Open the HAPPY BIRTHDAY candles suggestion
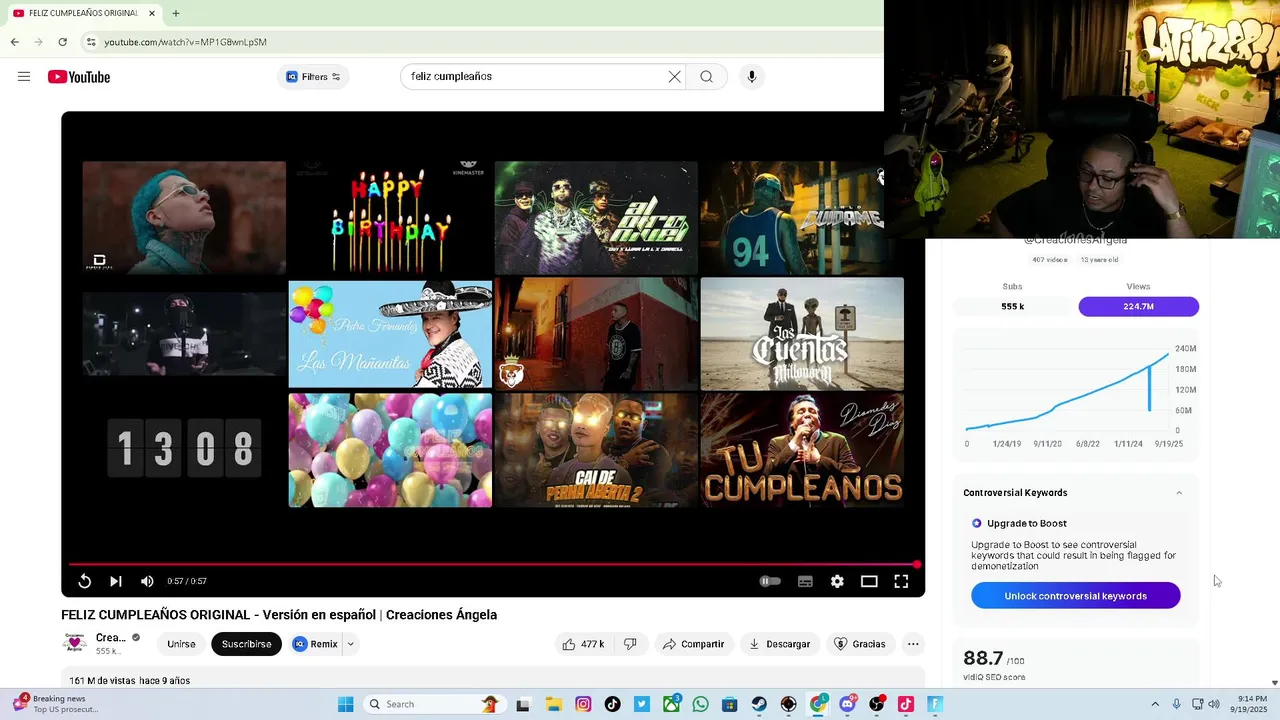Screen dimensions: 1280x720 point(390,217)
